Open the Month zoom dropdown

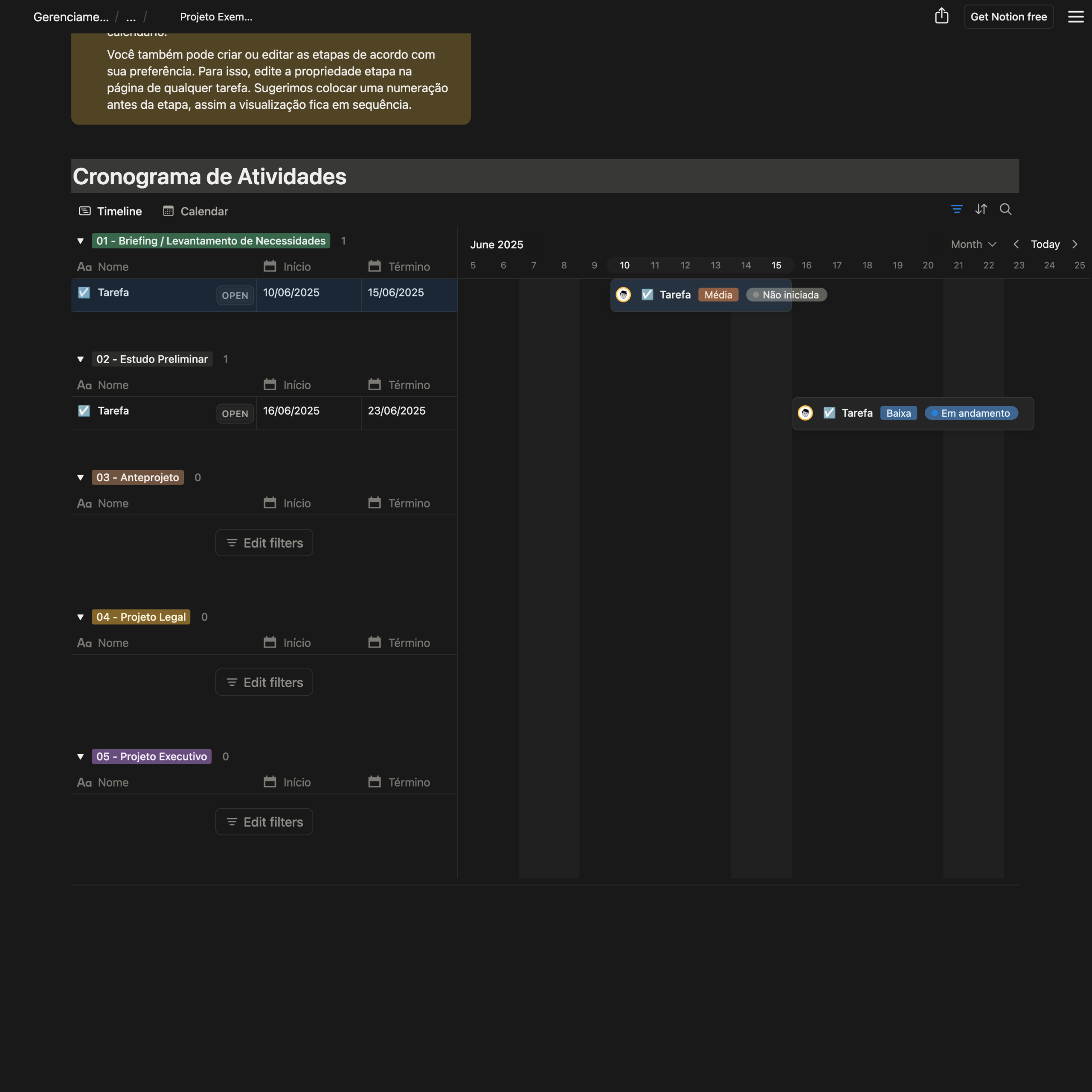point(973,244)
